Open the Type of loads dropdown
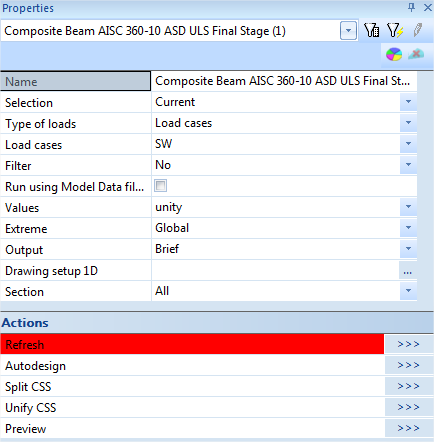Viewport: 434px width, 442px height. 408,123
